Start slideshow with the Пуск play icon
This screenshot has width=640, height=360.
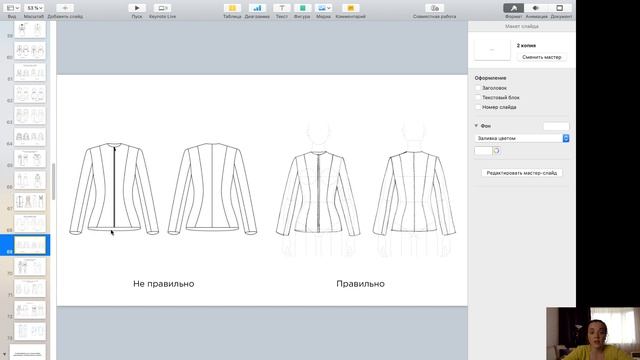point(137,8)
